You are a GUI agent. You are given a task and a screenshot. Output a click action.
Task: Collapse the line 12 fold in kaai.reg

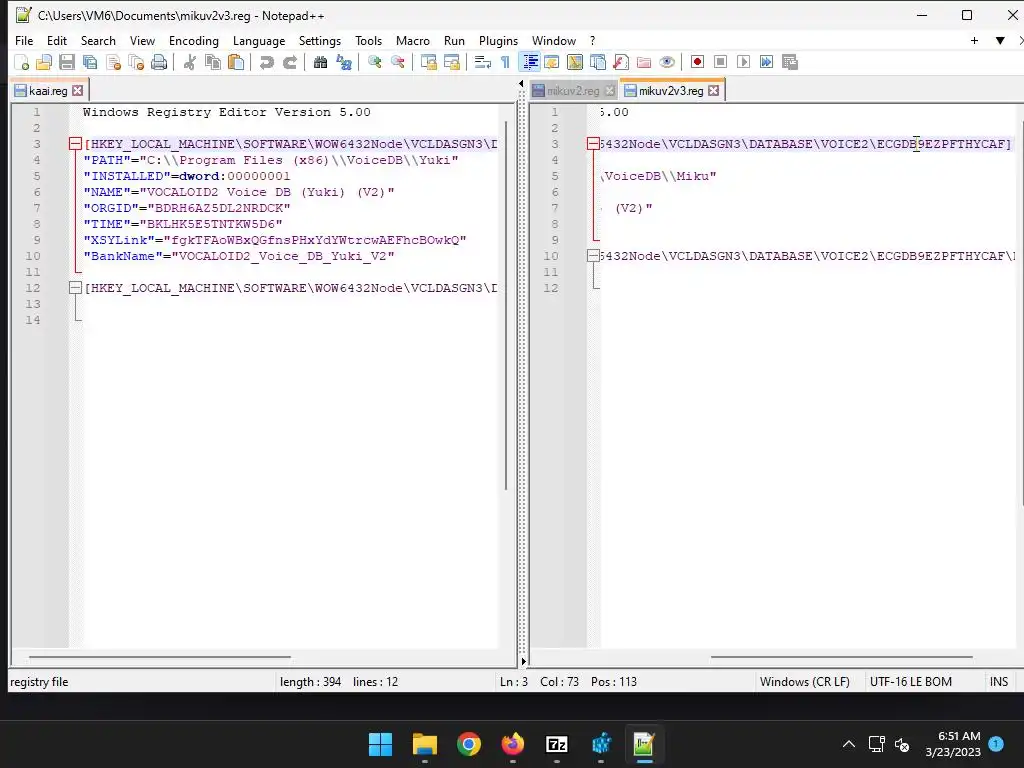pos(75,288)
